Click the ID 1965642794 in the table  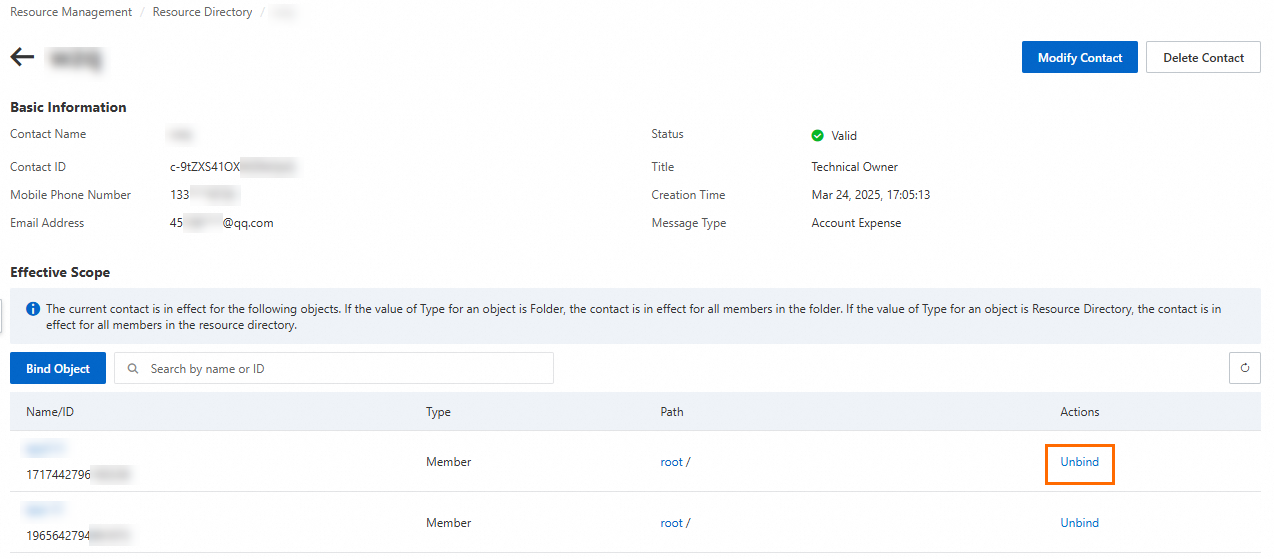pos(78,536)
